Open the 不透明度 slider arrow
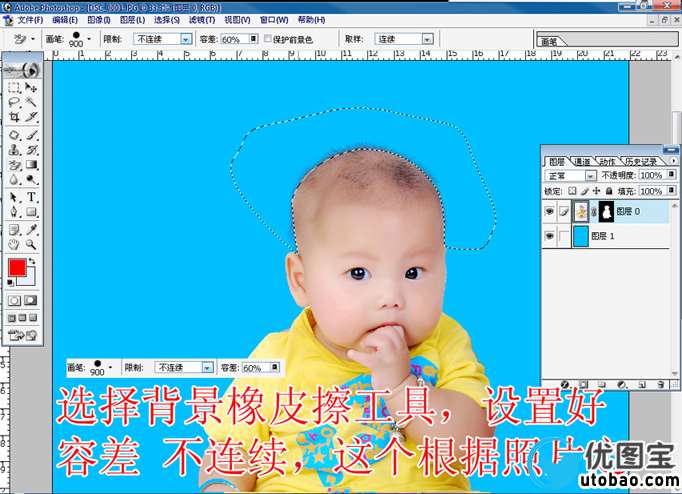The height and width of the screenshot is (494, 682). (671, 174)
